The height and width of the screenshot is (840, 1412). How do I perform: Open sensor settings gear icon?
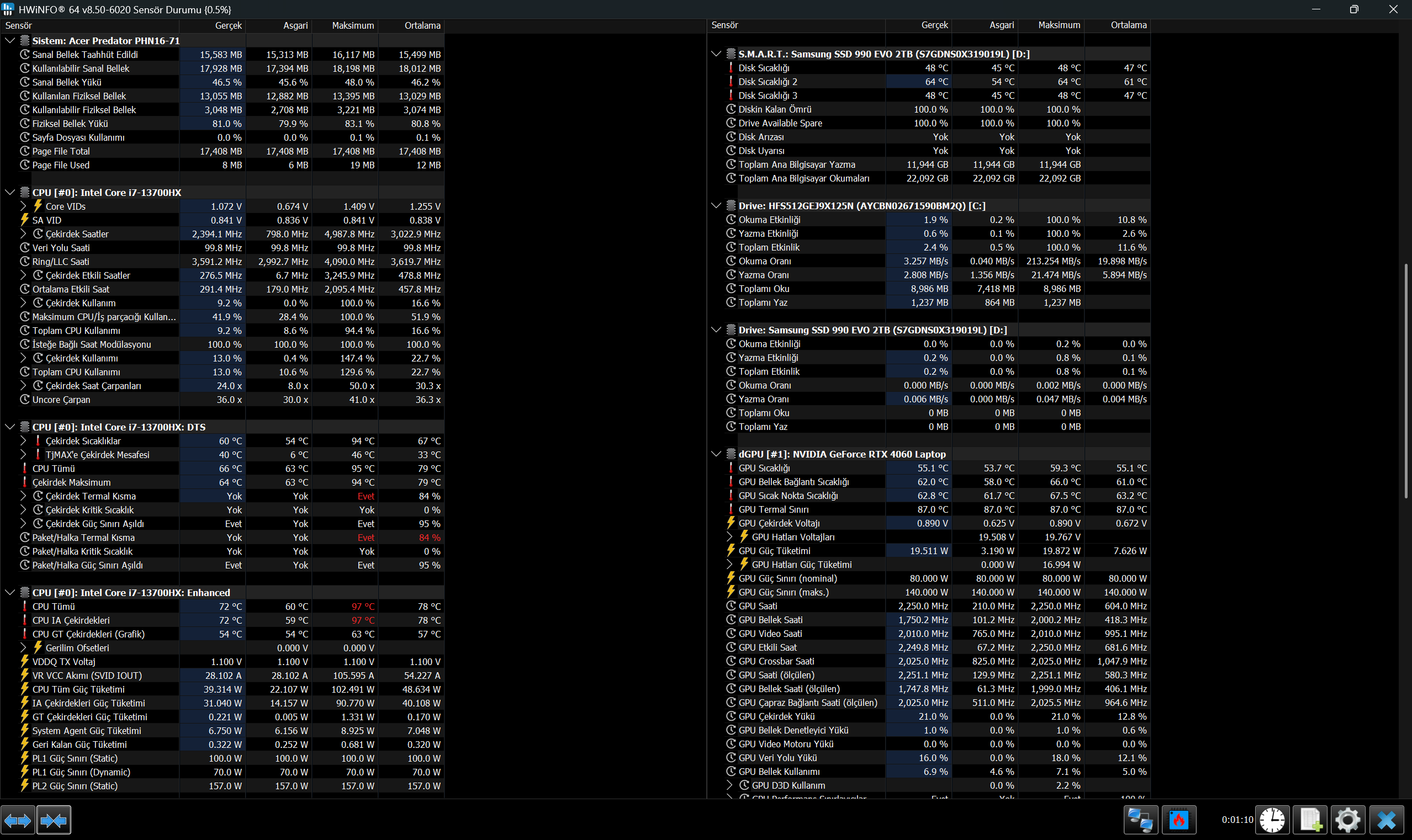click(x=1348, y=820)
